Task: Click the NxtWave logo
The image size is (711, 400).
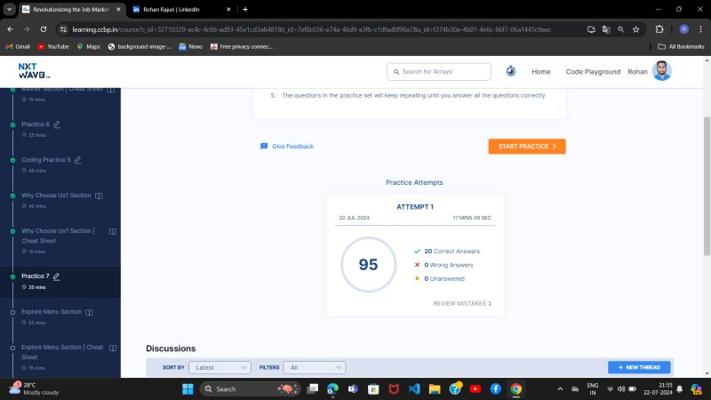Action: (33, 71)
